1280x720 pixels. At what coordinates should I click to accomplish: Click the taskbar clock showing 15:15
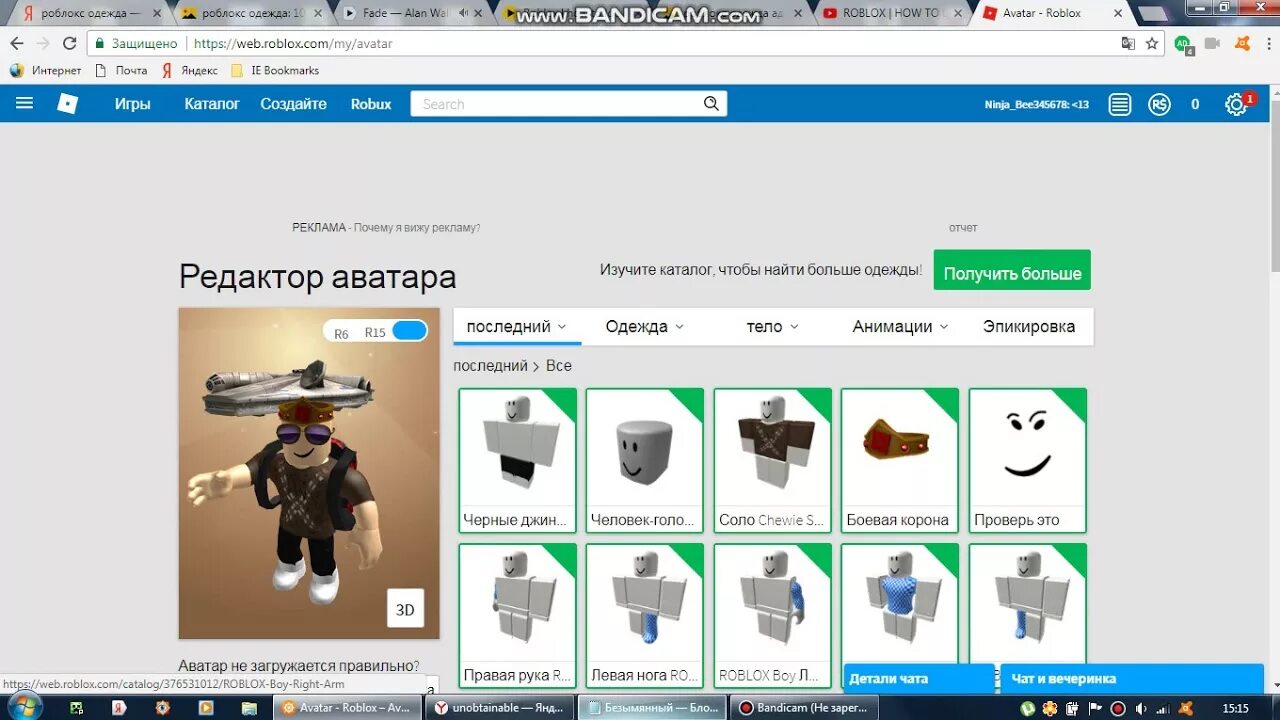[1235, 708]
